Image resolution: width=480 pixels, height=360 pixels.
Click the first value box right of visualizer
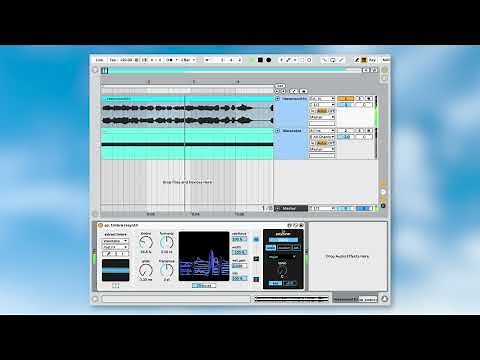240,239
